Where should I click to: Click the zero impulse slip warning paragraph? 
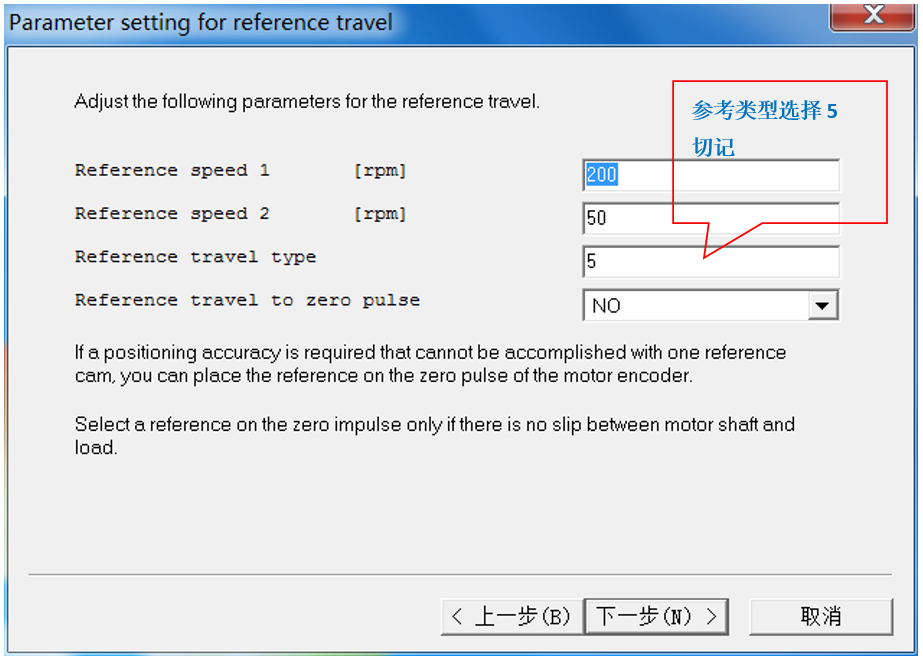(x=434, y=435)
